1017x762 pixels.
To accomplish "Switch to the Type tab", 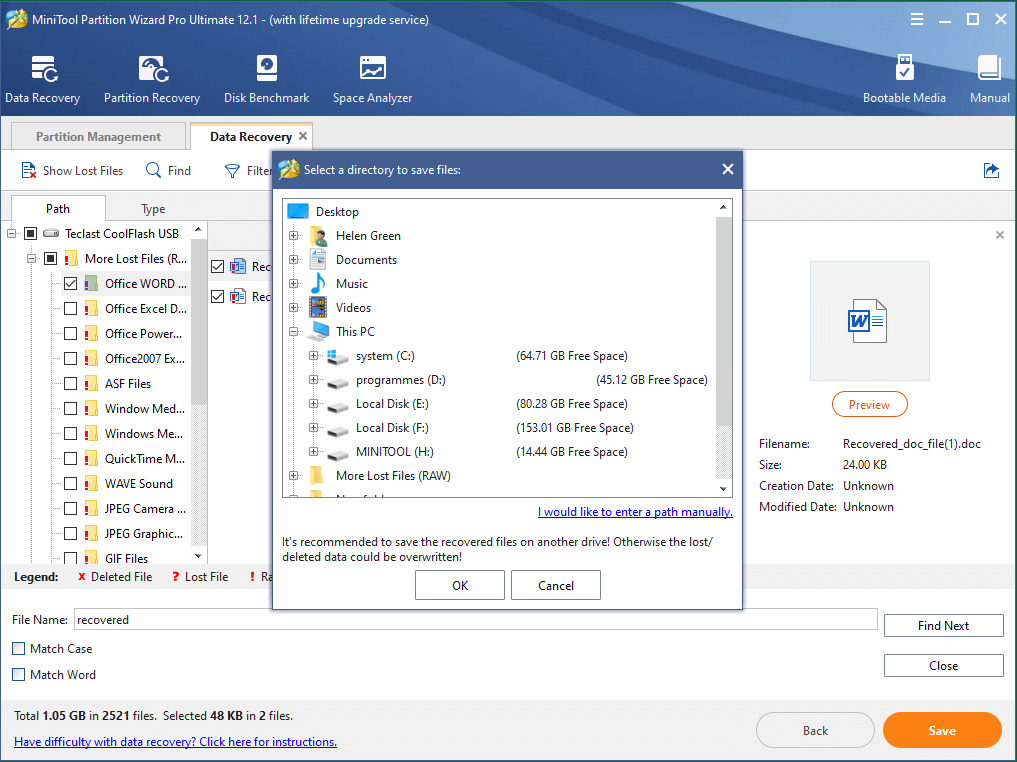I will [153, 209].
